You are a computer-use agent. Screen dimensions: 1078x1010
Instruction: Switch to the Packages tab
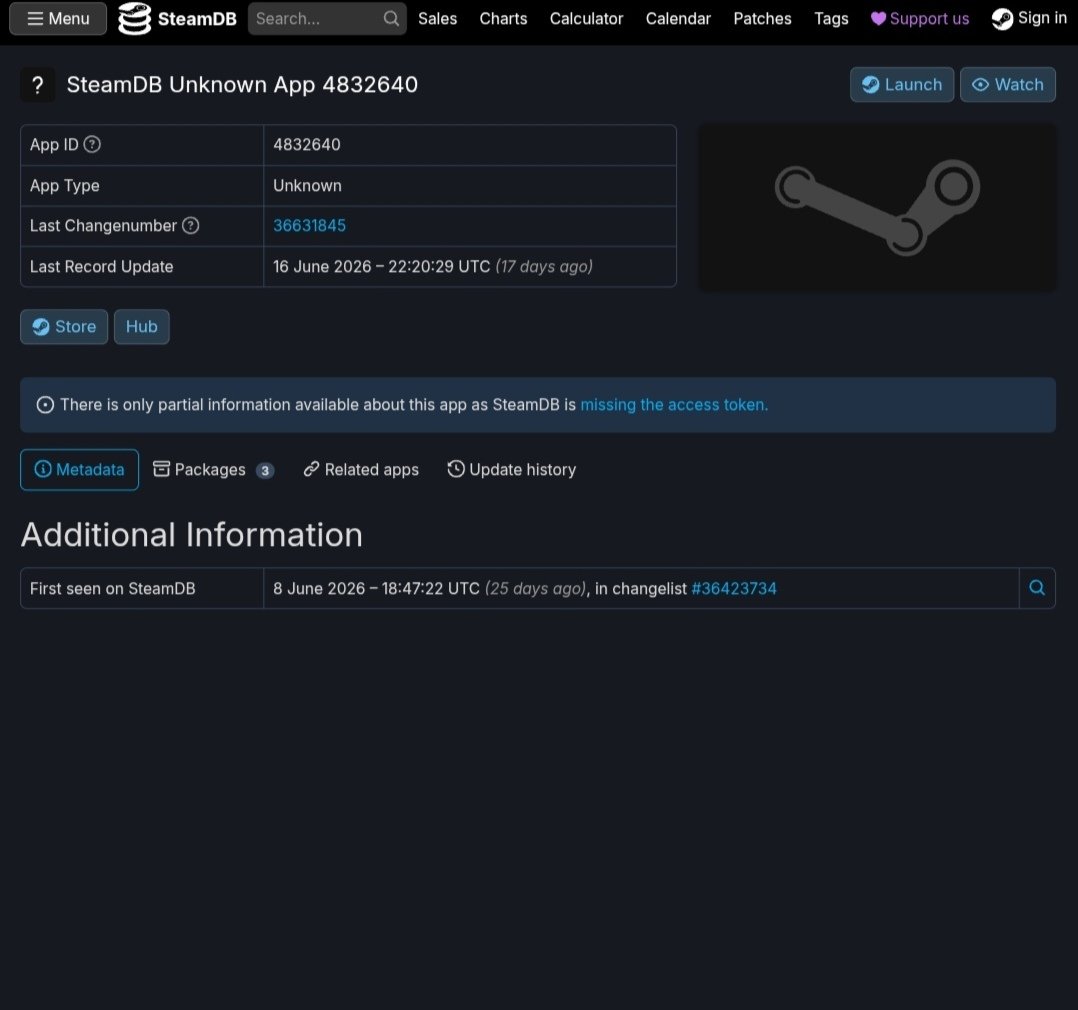213,470
